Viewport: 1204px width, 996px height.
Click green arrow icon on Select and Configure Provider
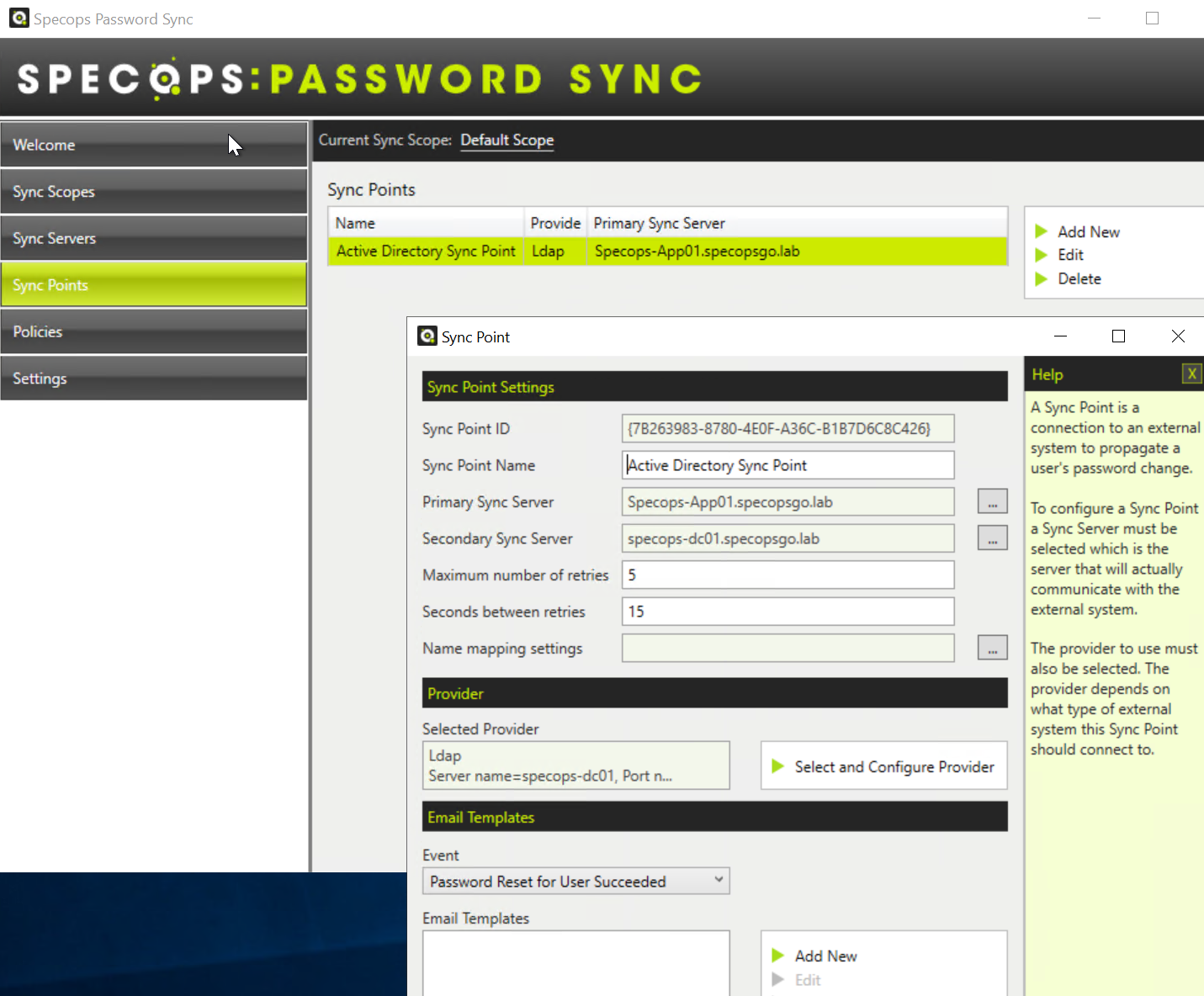(778, 766)
